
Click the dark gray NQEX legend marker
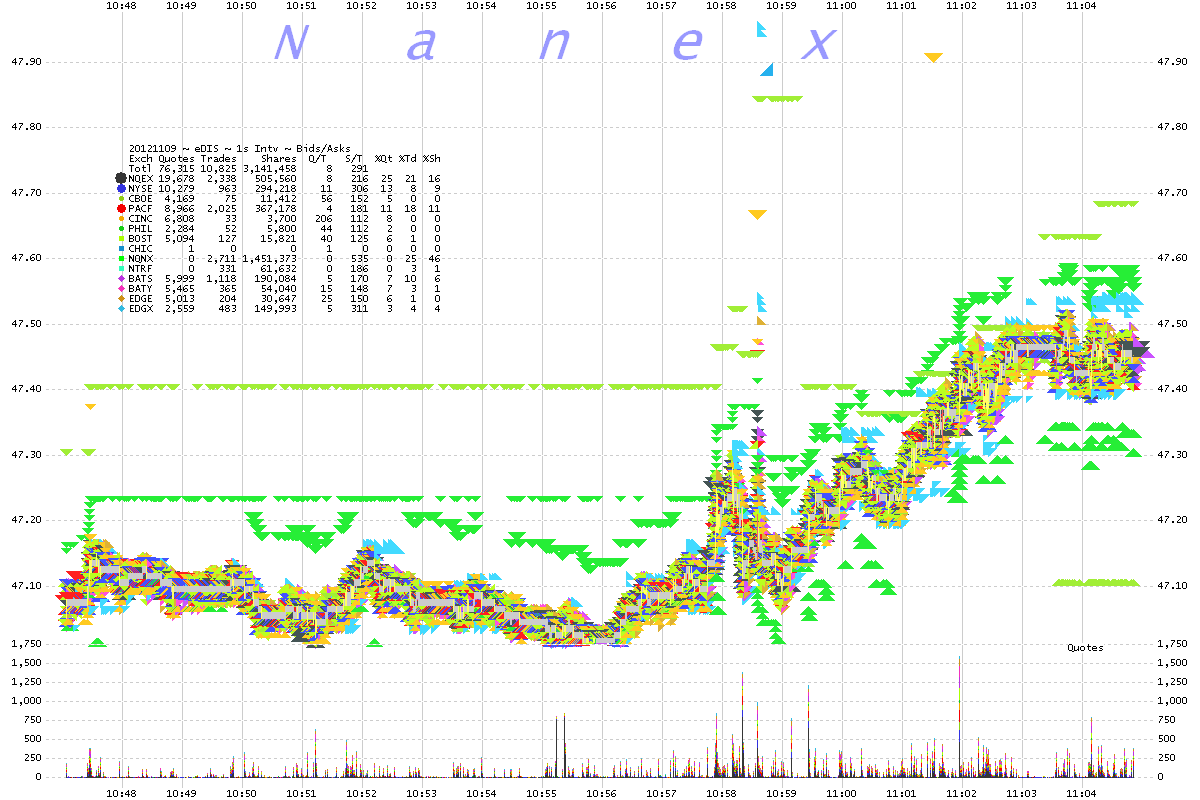tap(121, 178)
